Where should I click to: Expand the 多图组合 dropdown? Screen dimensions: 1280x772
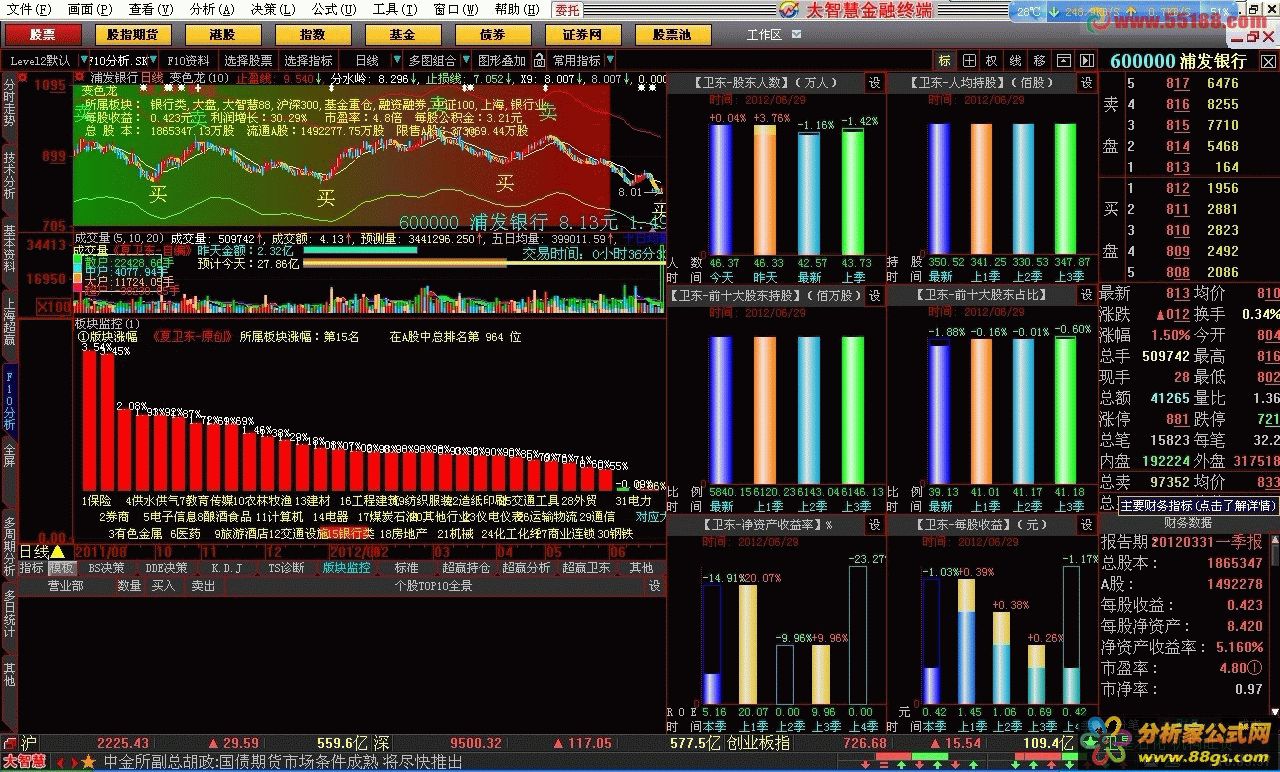coord(464,61)
